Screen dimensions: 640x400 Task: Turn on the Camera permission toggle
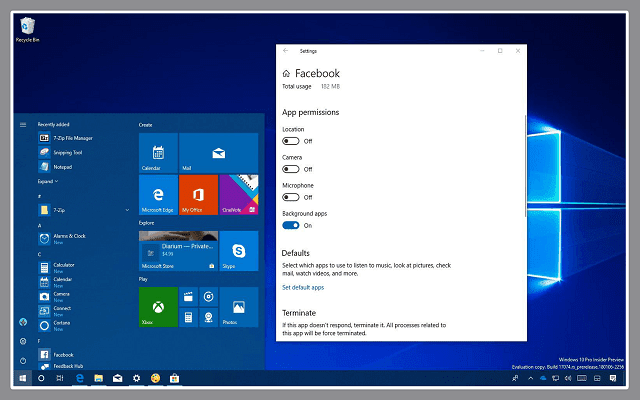(x=291, y=170)
